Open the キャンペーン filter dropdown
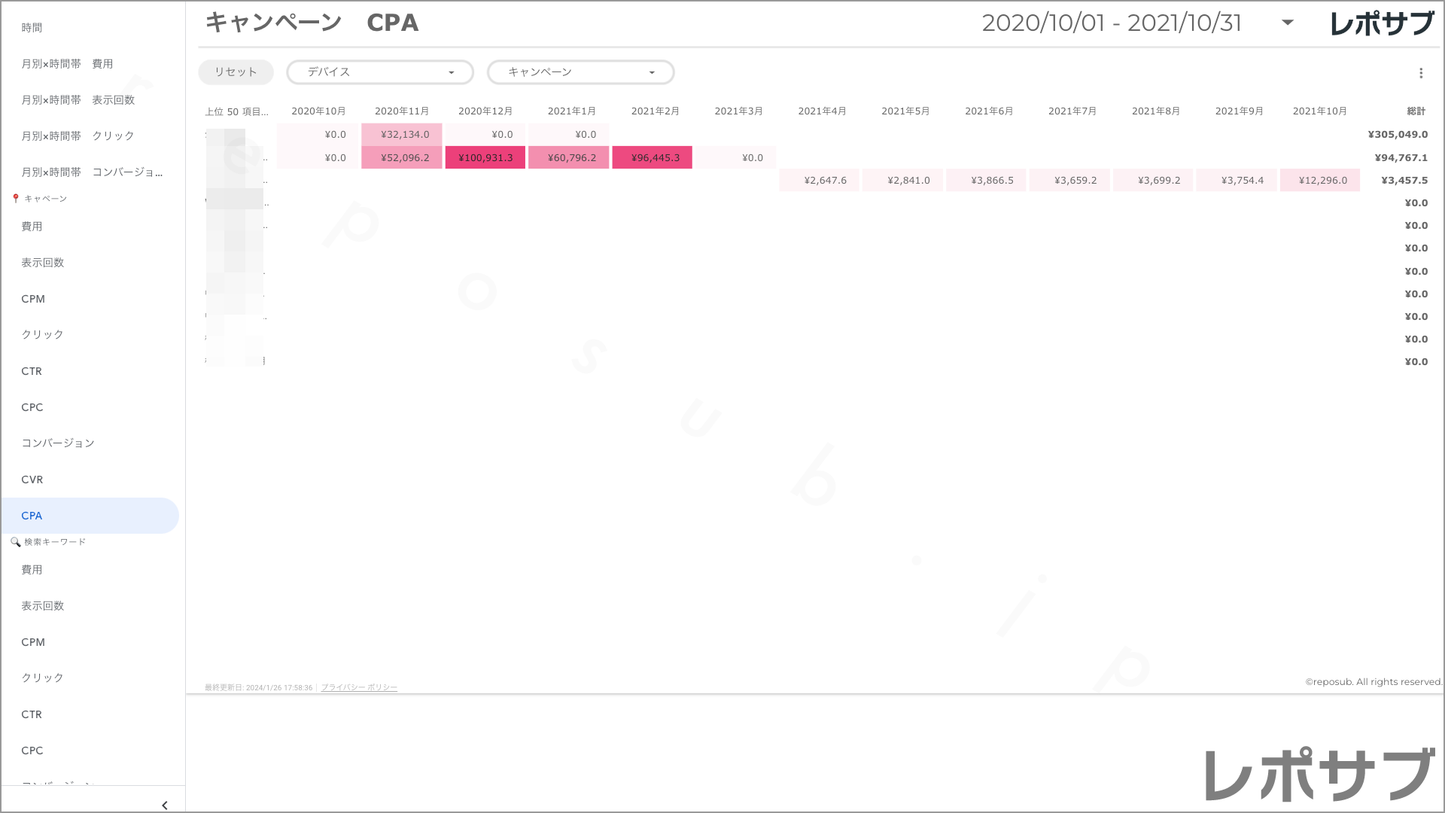Viewport: 1445px width, 813px height. [580, 72]
